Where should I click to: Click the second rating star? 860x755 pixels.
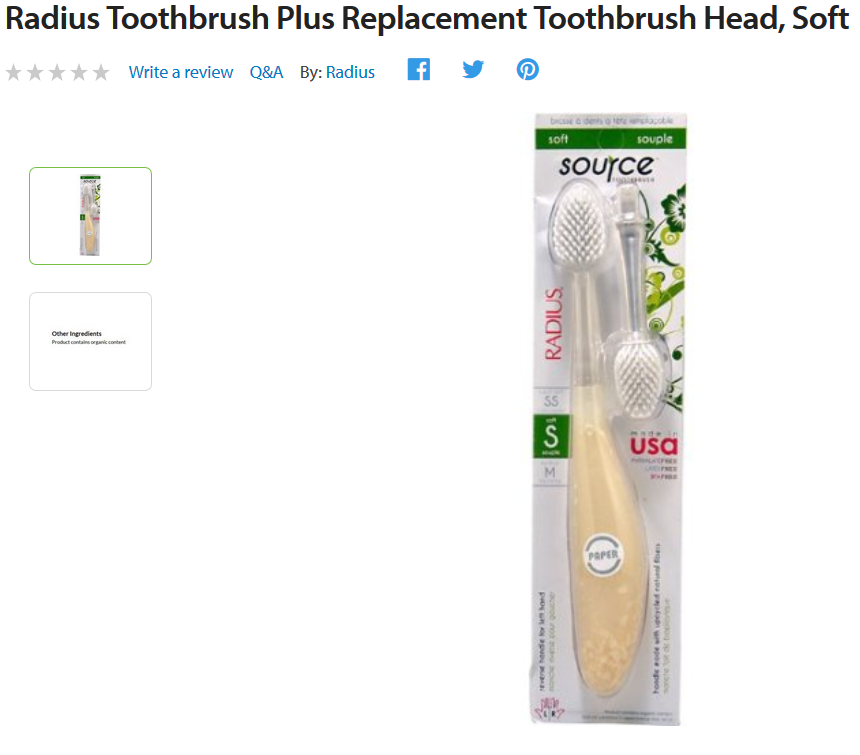tap(35, 72)
